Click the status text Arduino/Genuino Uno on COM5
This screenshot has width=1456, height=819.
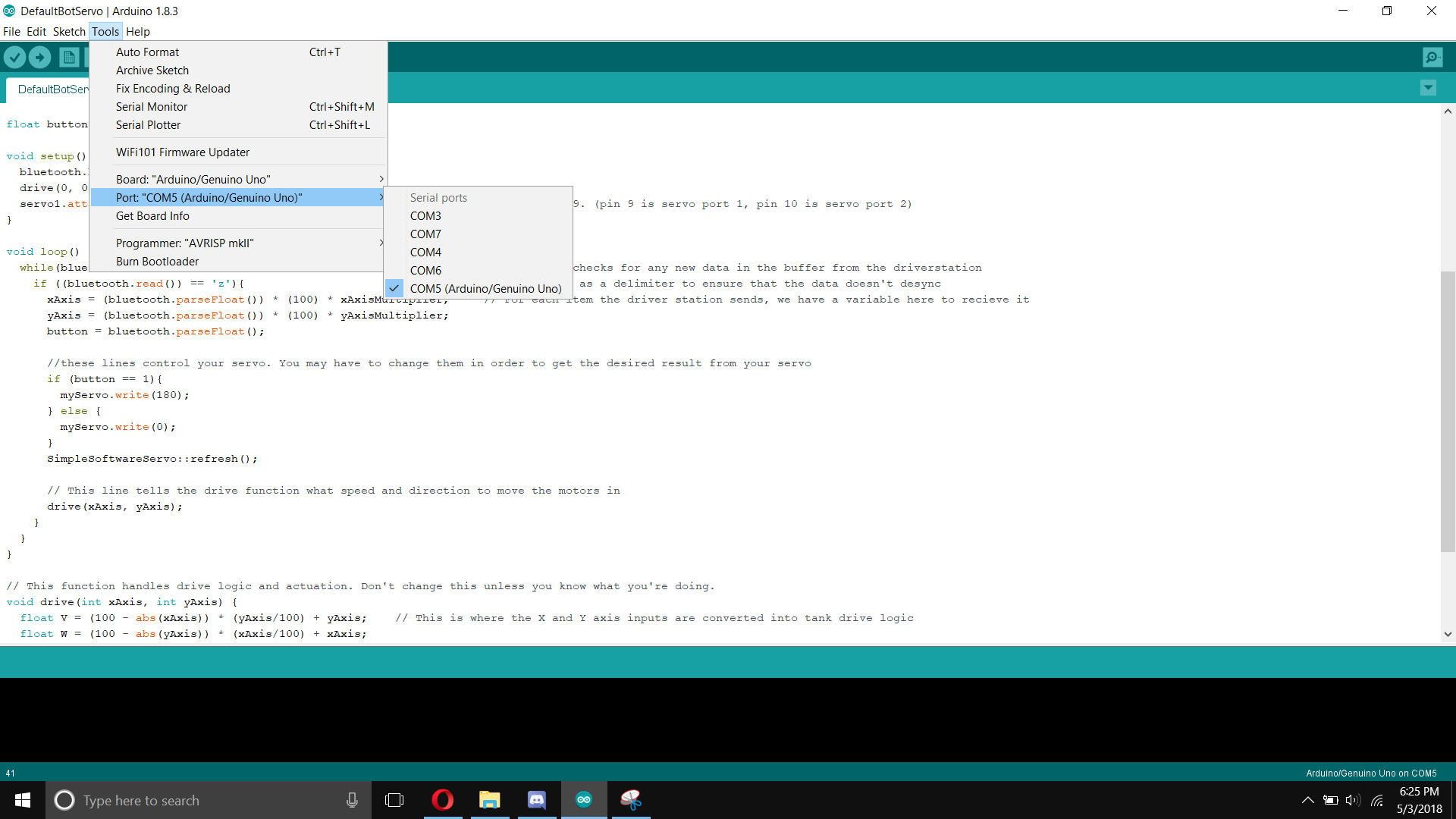click(x=1371, y=773)
